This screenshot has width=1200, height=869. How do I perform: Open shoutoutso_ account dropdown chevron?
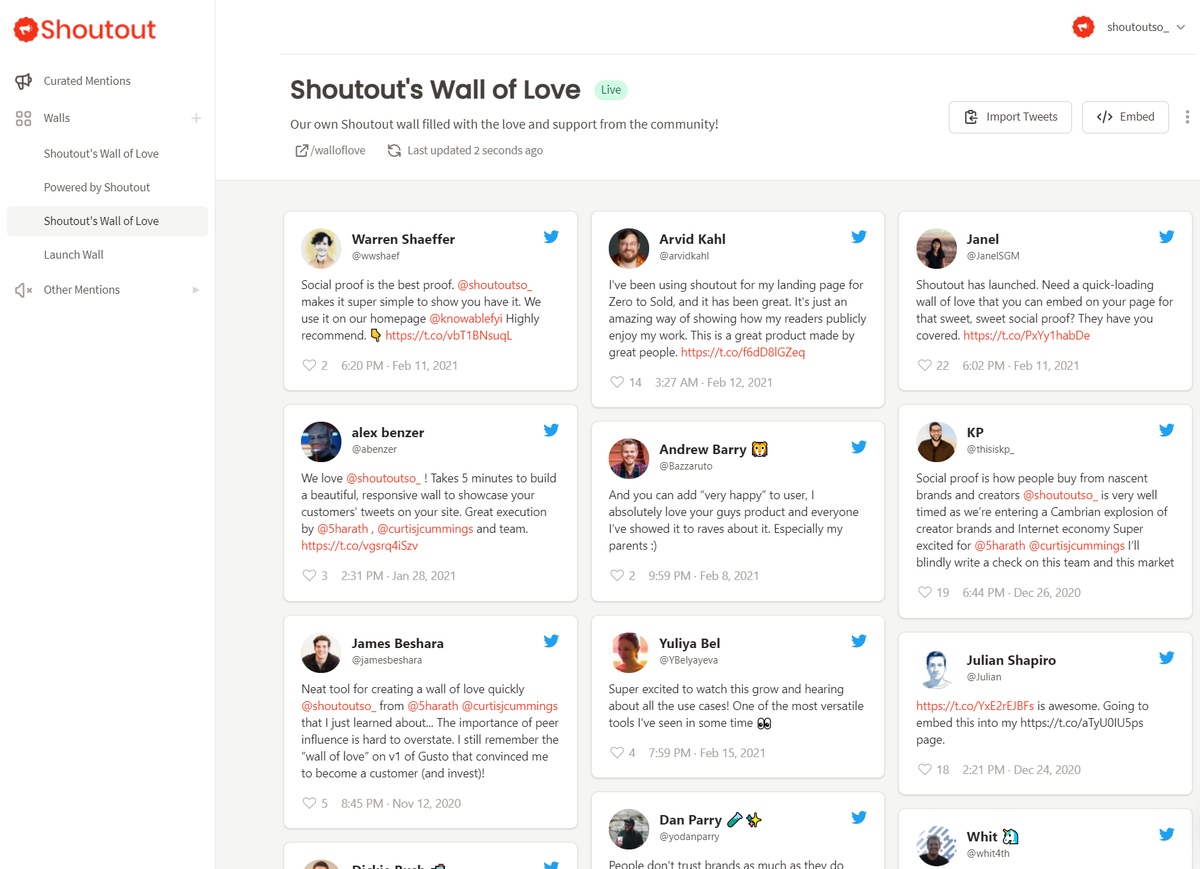coord(1181,28)
